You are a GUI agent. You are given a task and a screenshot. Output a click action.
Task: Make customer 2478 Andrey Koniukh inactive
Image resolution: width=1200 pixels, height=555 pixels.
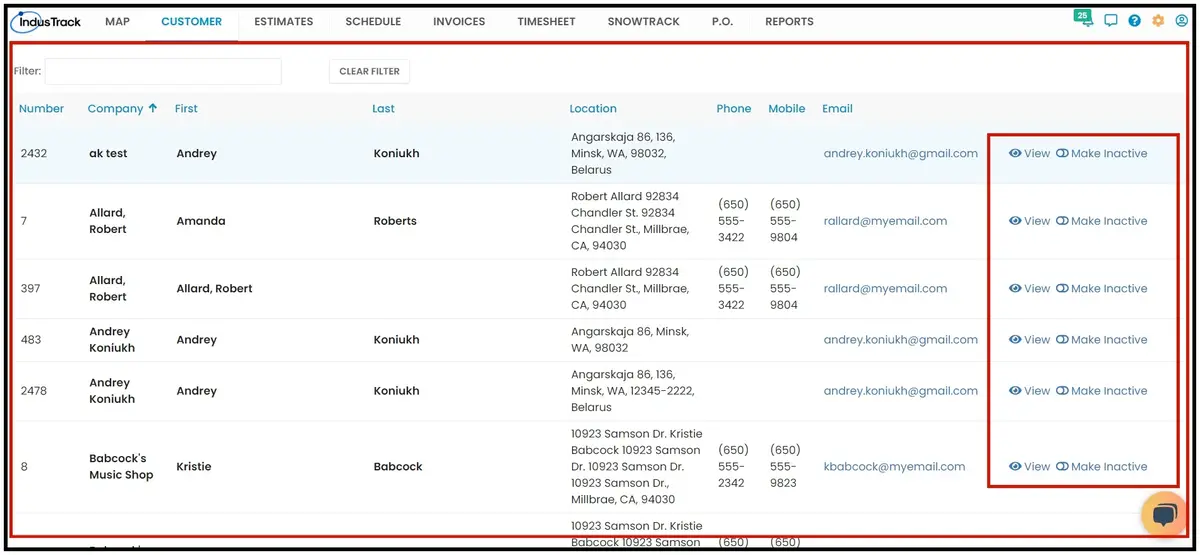[x=1102, y=391]
